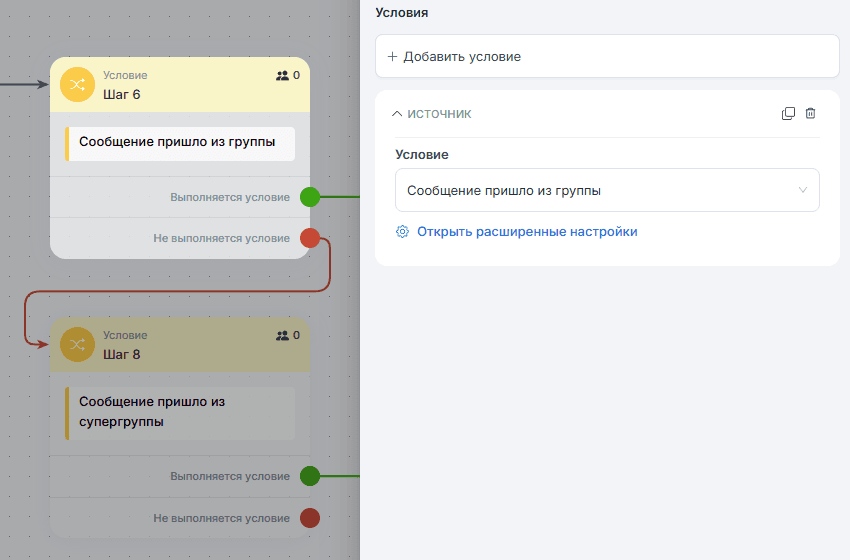Duplicate the ИСТОЧНИК condition with copy icon
This screenshot has width=850, height=560.
[x=788, y=113]
